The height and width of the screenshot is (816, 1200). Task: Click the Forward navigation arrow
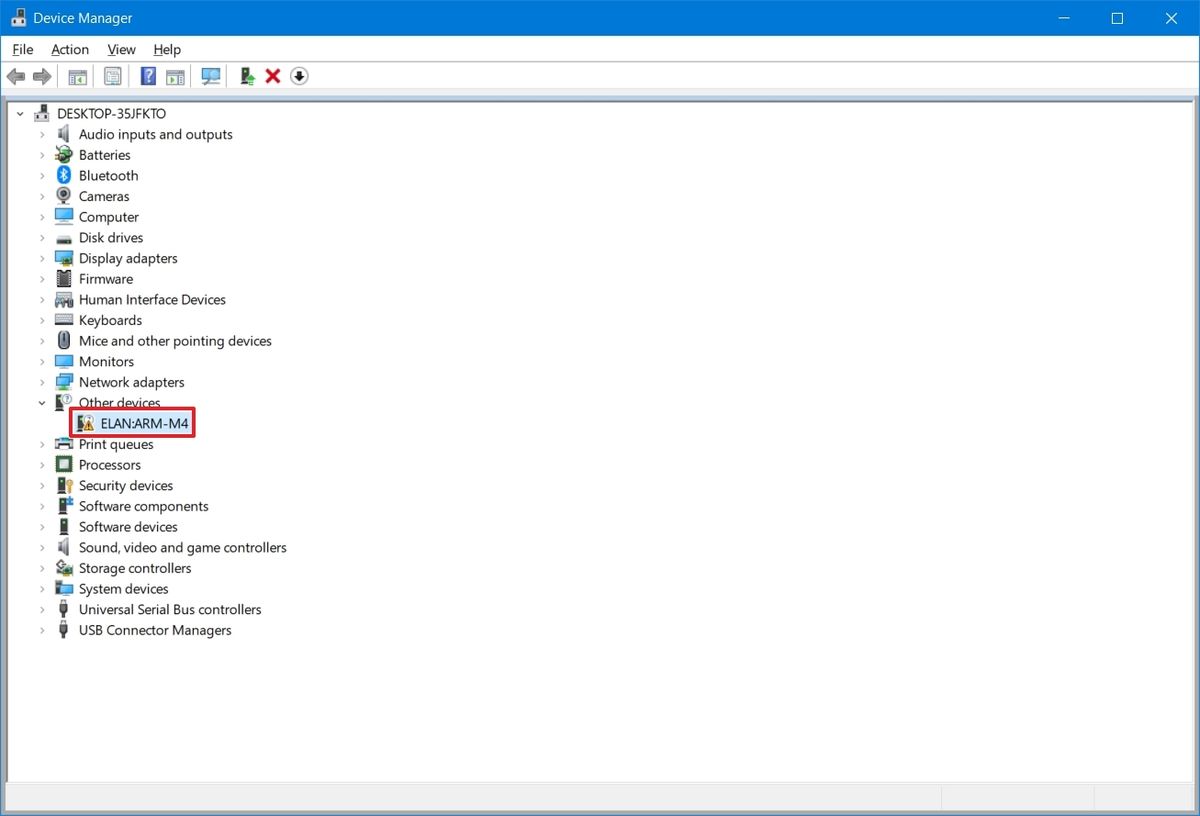(41, 76)
